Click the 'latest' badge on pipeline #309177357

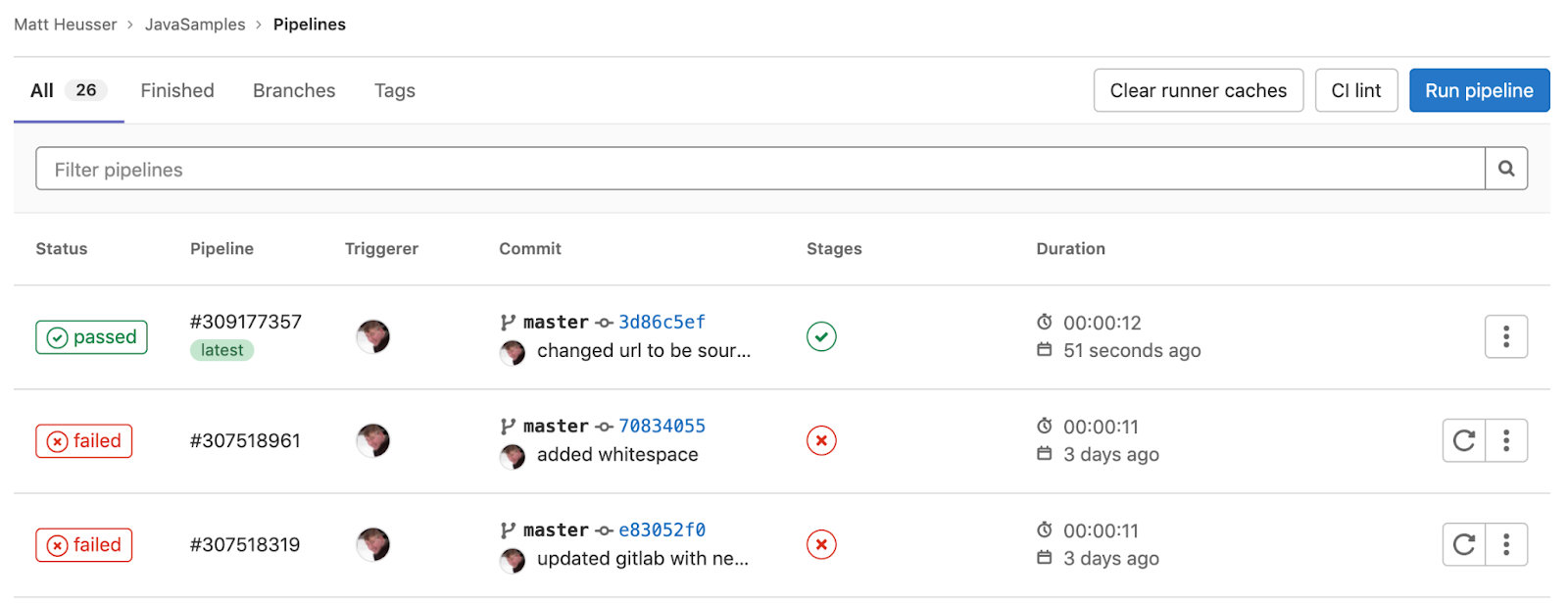click(x=221, y=350)
